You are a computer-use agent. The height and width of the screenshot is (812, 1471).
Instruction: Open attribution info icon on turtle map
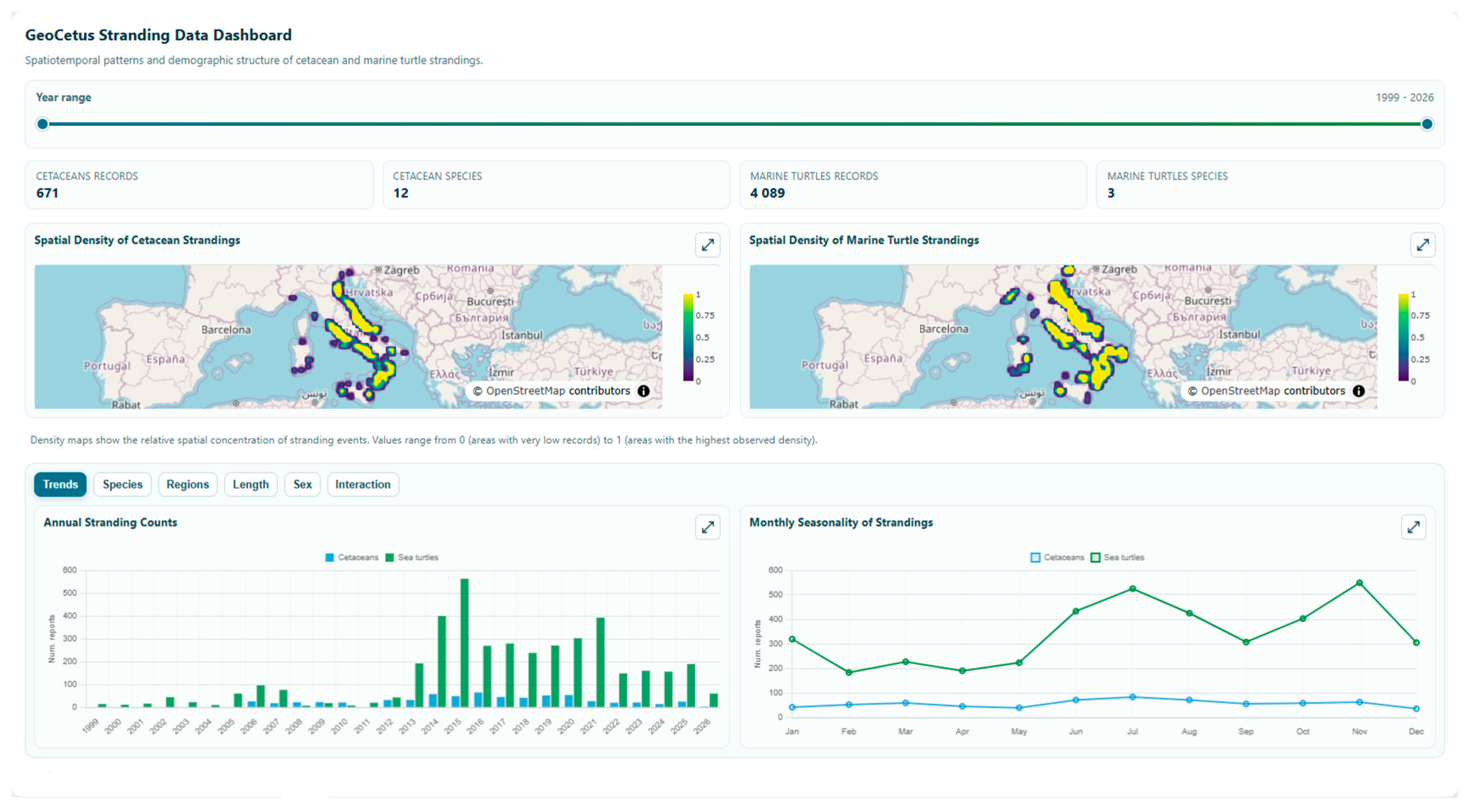[1359, 391]
